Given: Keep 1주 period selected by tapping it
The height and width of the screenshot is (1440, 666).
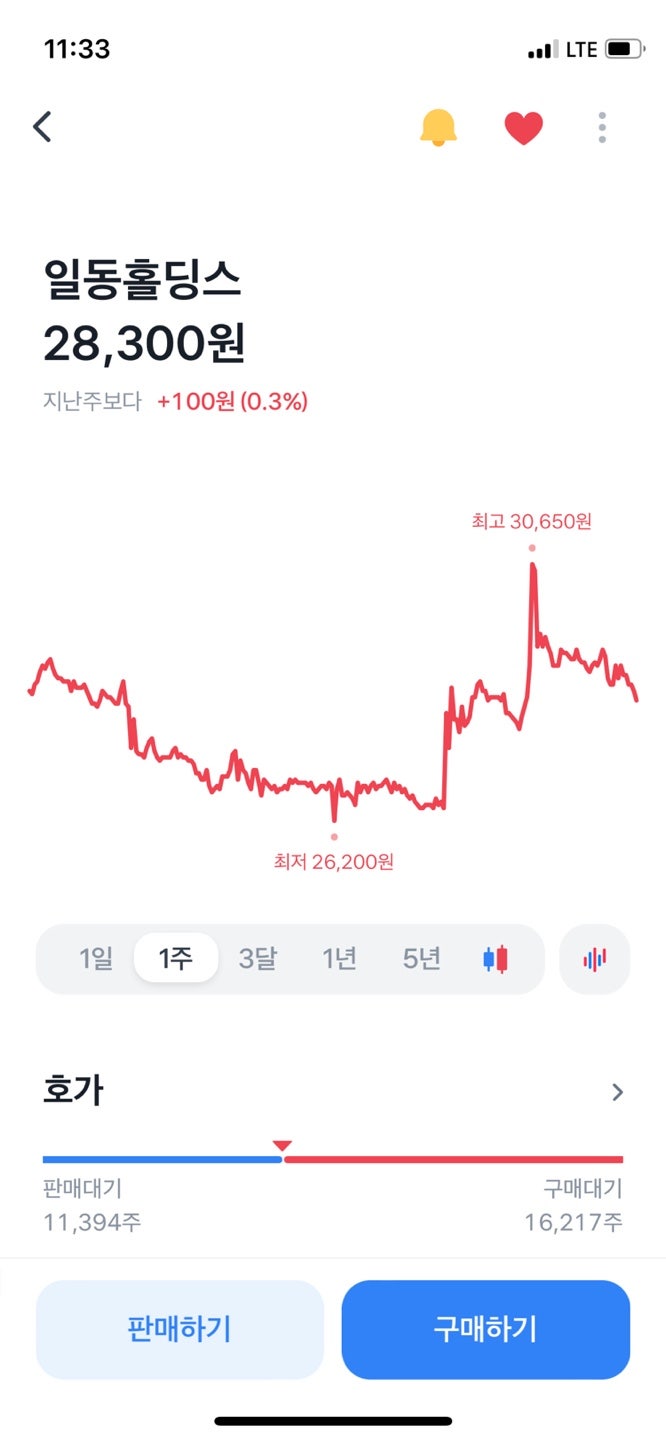Looking at the screenshot, I should pyautogui.click(x=176, y=958).
